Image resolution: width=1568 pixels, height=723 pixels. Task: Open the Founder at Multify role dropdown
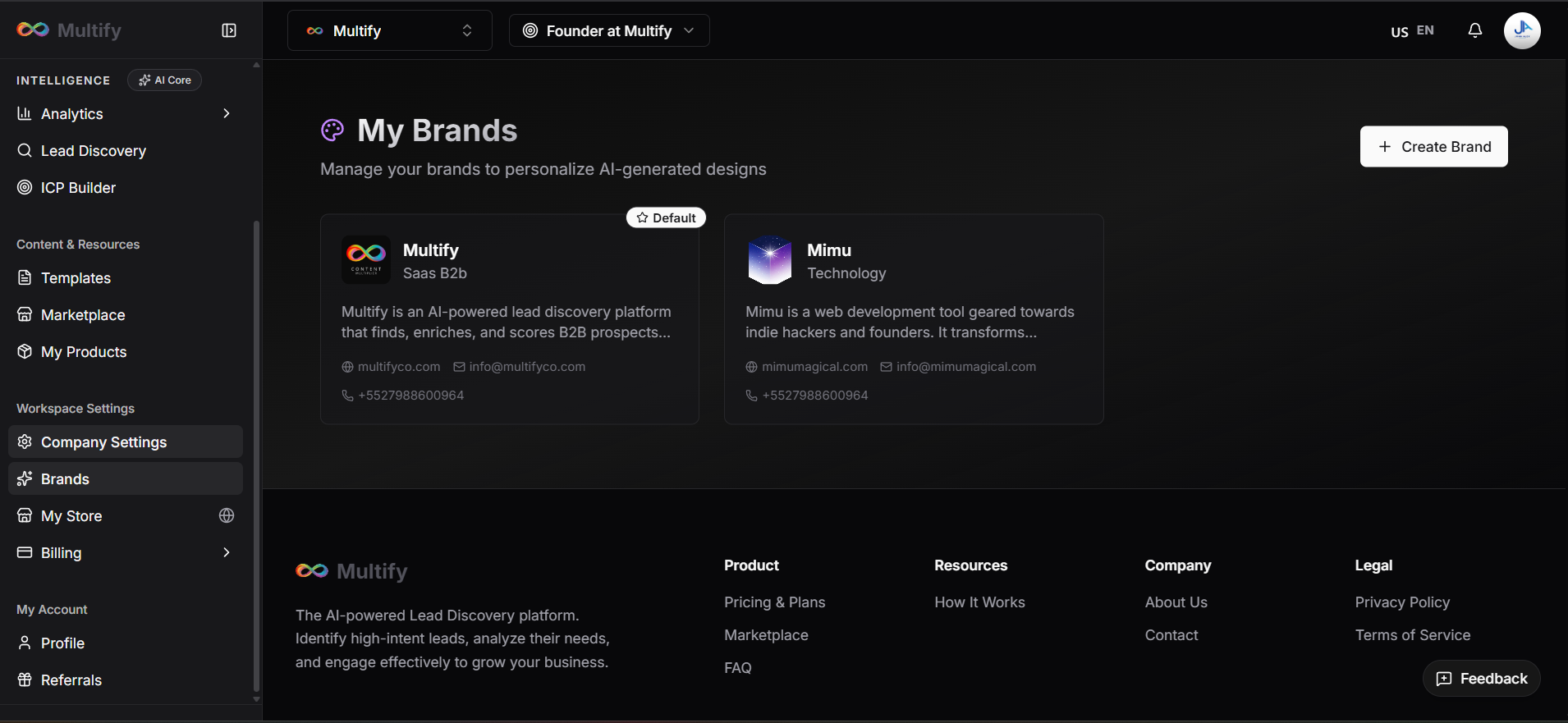(x=608, y=30)
